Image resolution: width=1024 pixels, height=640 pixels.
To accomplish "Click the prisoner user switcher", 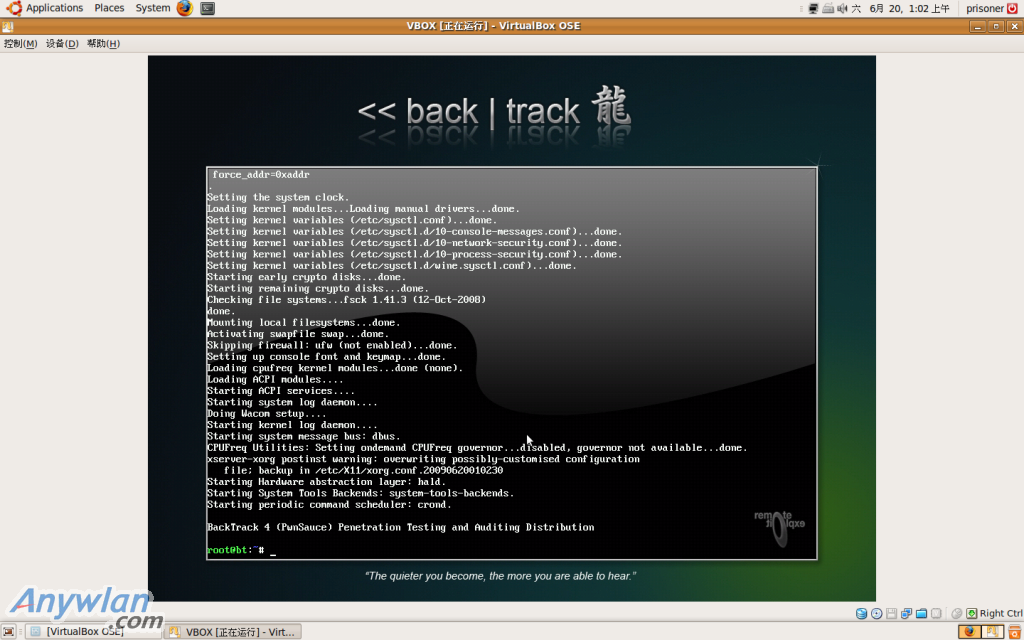I will pos(985,8).
